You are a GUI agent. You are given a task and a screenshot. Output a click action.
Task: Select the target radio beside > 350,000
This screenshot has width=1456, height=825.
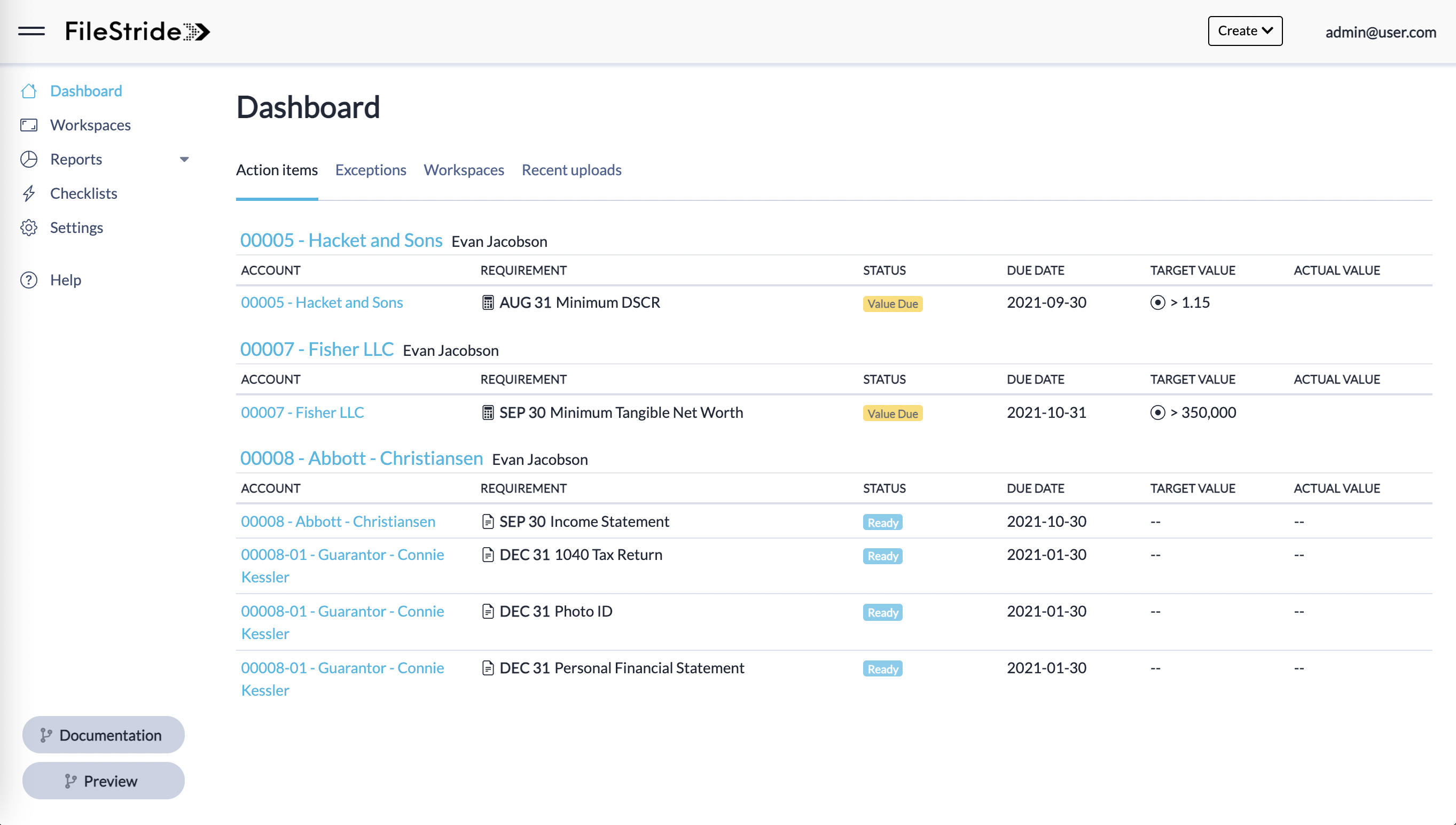1157,412
